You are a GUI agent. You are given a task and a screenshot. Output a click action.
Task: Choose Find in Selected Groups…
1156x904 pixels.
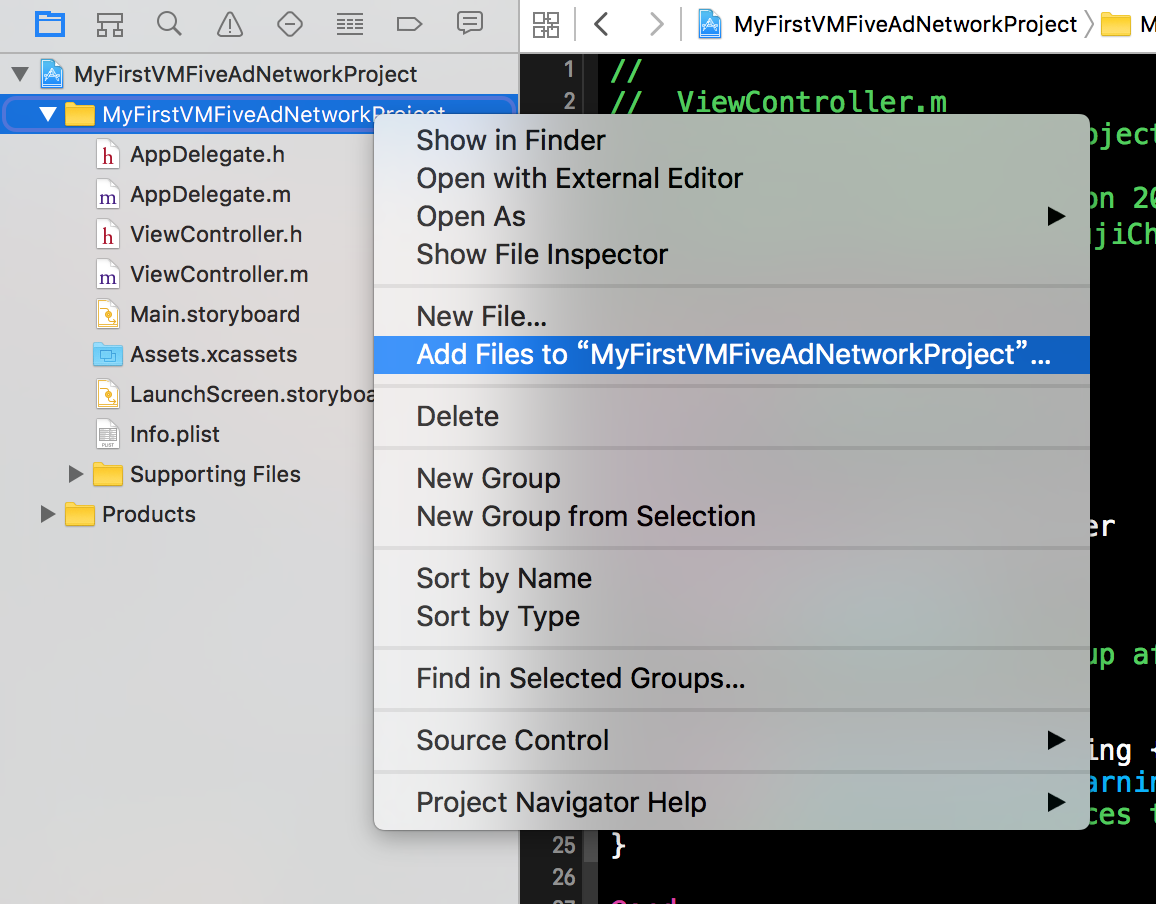click(x=731, y=678)
